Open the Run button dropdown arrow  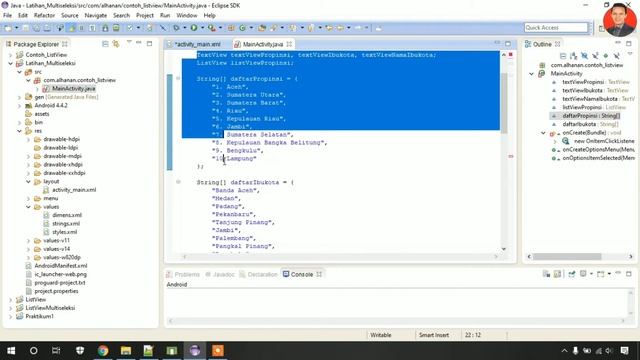coord(202,28)
